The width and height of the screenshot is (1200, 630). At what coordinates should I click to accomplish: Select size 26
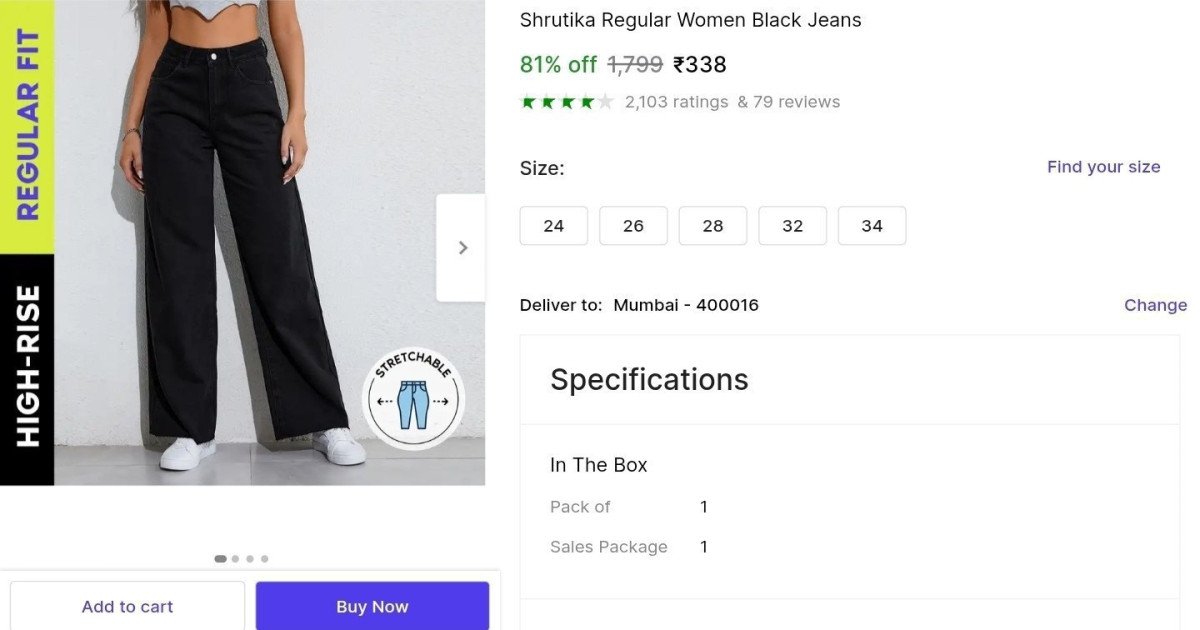click(x=633, y=226)
